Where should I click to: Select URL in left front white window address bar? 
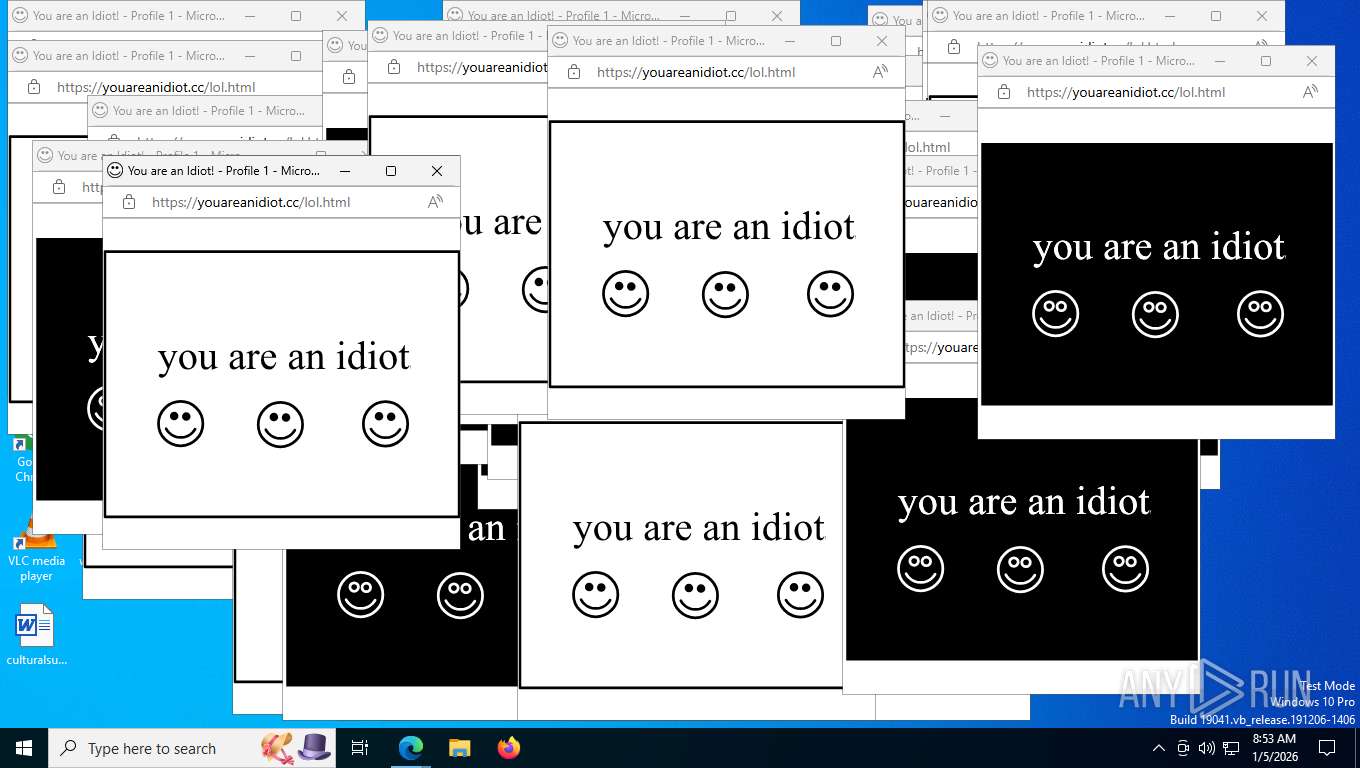[251, 202]
